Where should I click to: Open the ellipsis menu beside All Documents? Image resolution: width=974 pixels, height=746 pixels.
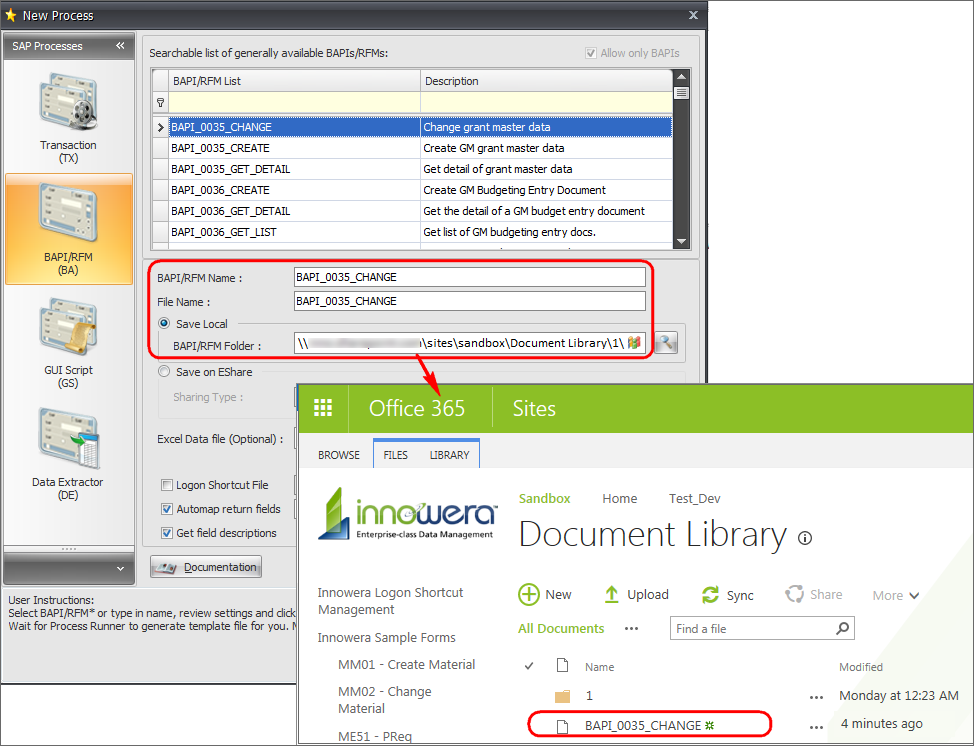(x=631, y=628)
